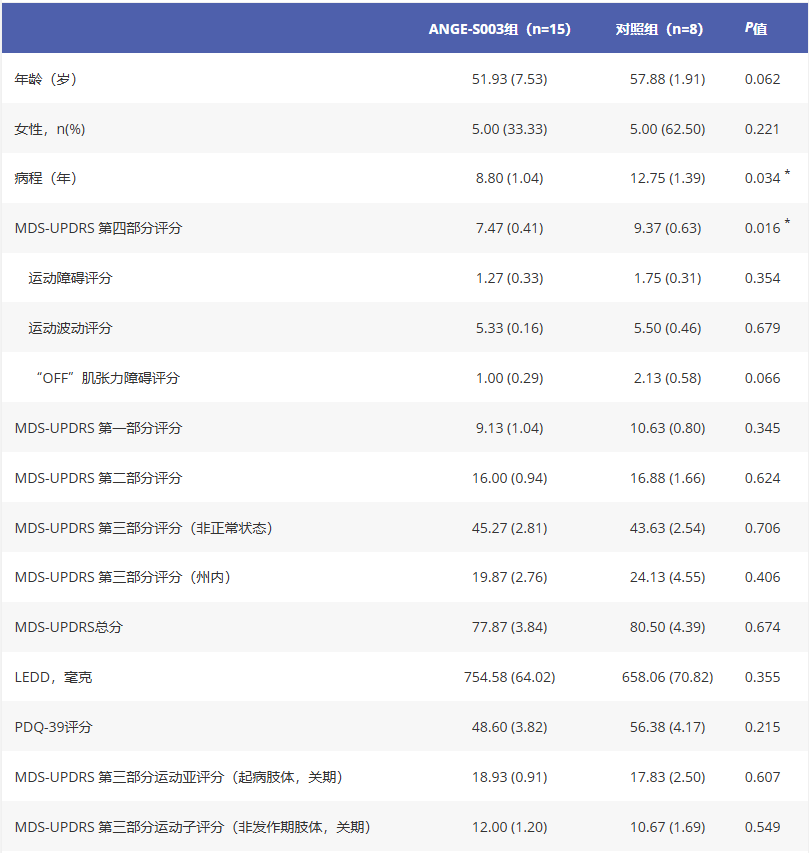
Task: Select value 754.58 (64.02)
Action: tap(510, 677)
